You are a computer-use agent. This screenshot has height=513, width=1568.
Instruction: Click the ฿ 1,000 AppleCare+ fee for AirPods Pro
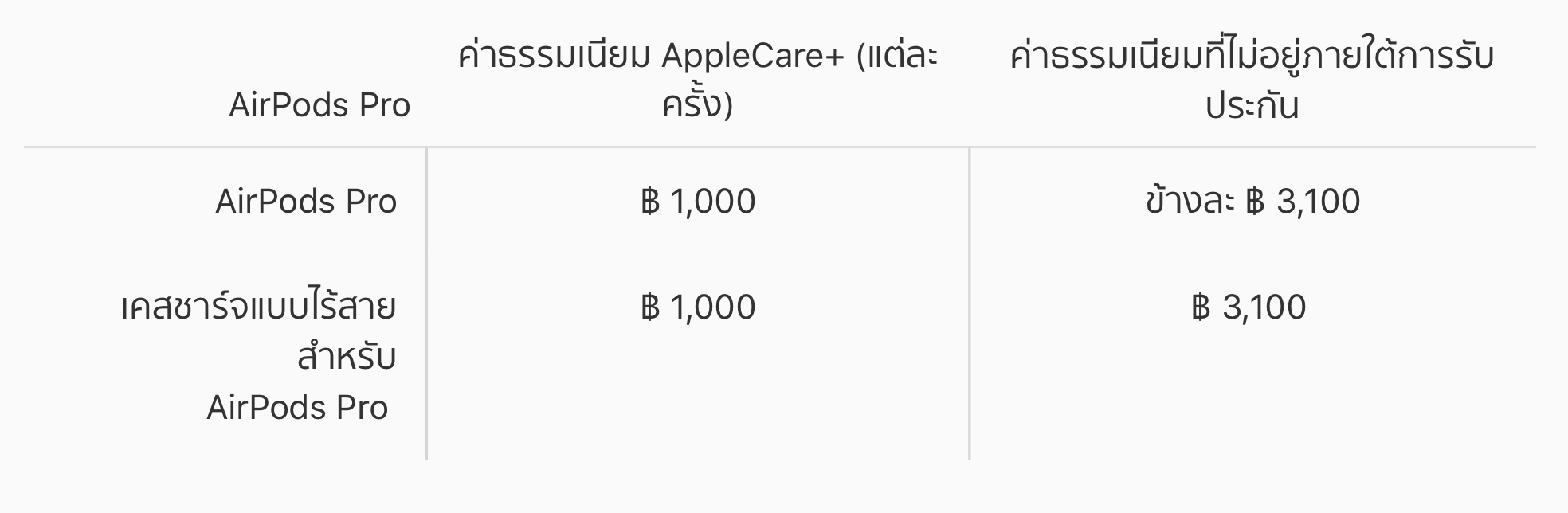point(698,202)
